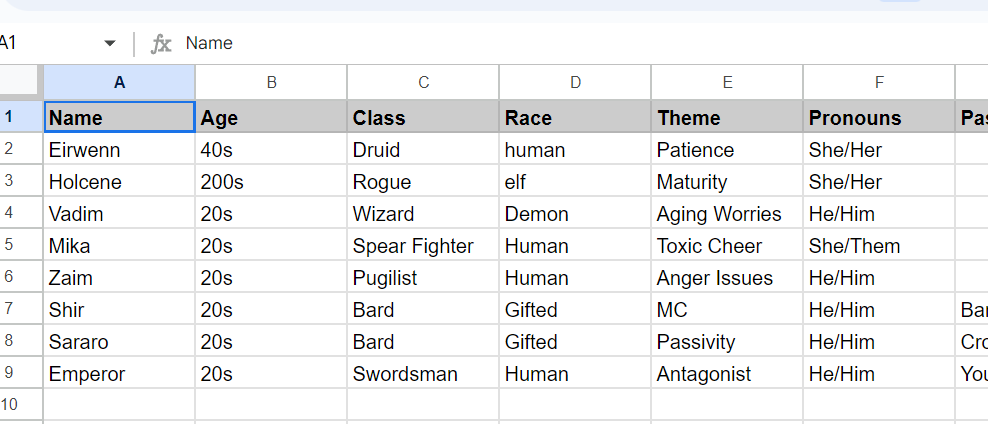Select column F header

[878, 82]
